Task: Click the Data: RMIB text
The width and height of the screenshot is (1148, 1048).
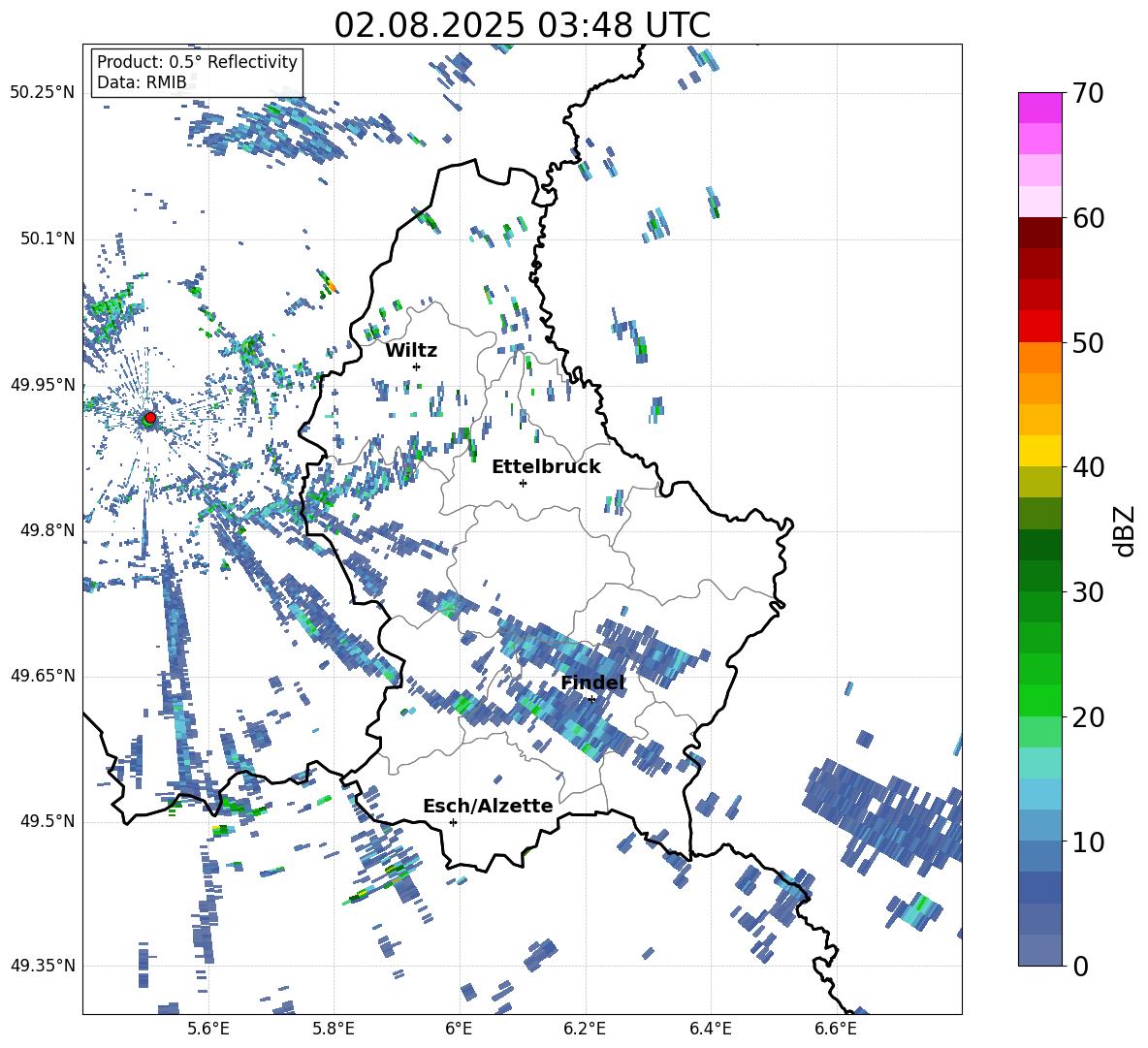Action: pyautogui.click(x=142, y=82)
